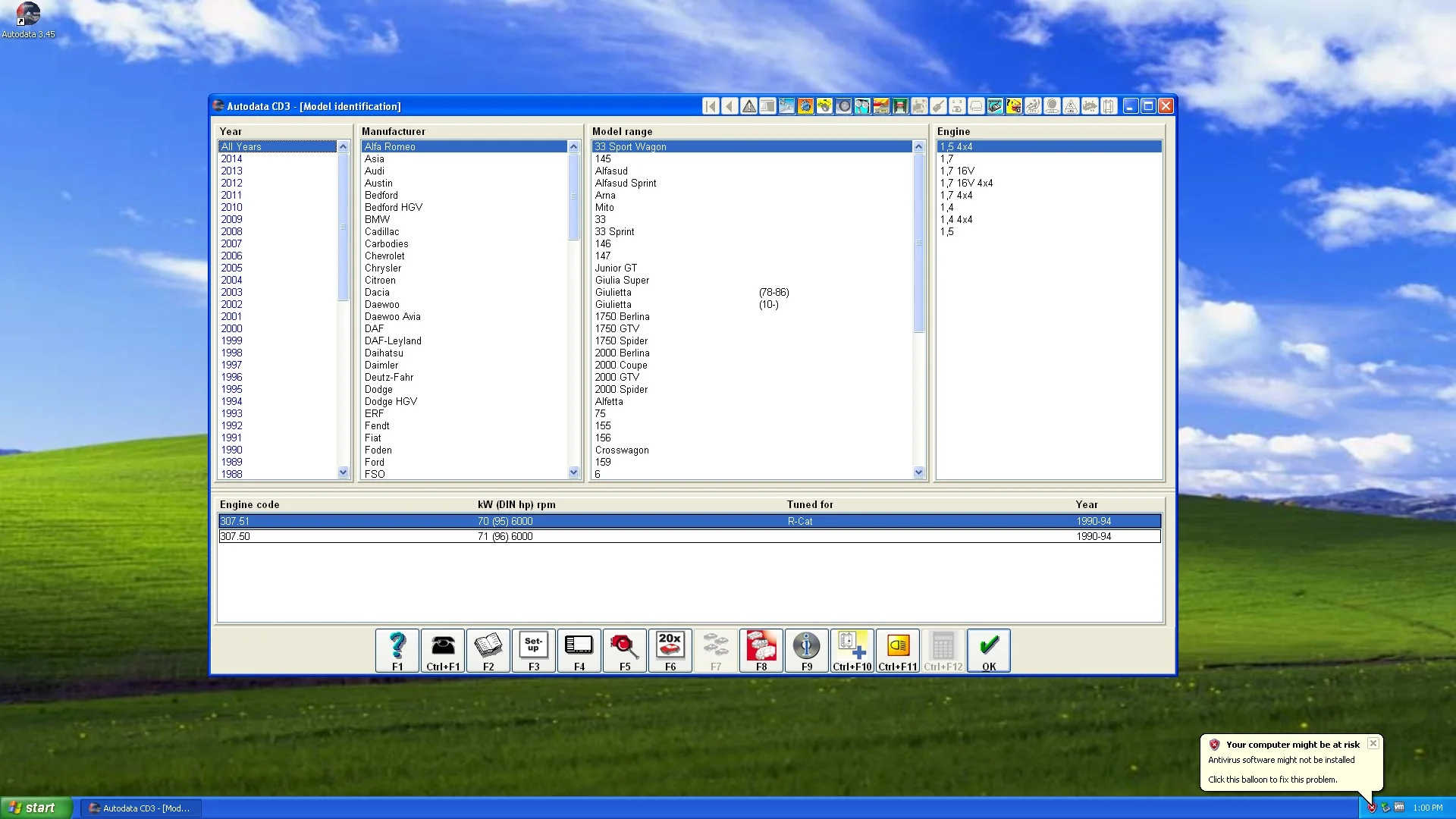
Task: Open the Set-up F3 button
Action: 534,650
